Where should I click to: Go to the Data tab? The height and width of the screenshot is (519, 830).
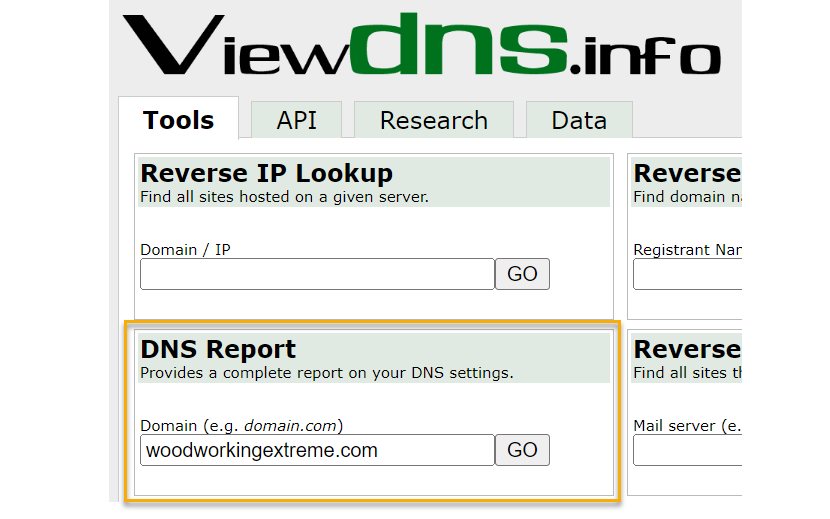(x=579, y=121)
